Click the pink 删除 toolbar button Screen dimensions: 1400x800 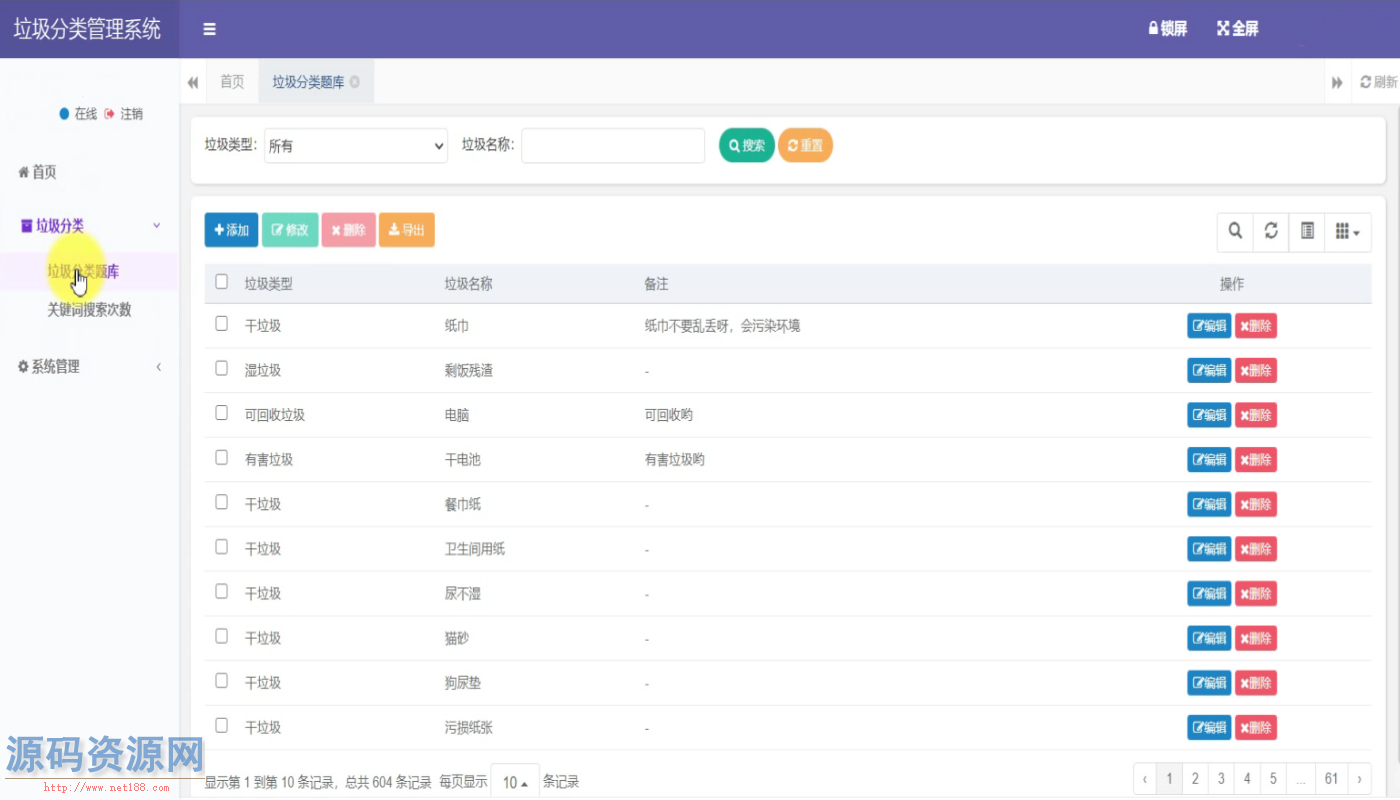pyautogui.click(x=348, y=230)
